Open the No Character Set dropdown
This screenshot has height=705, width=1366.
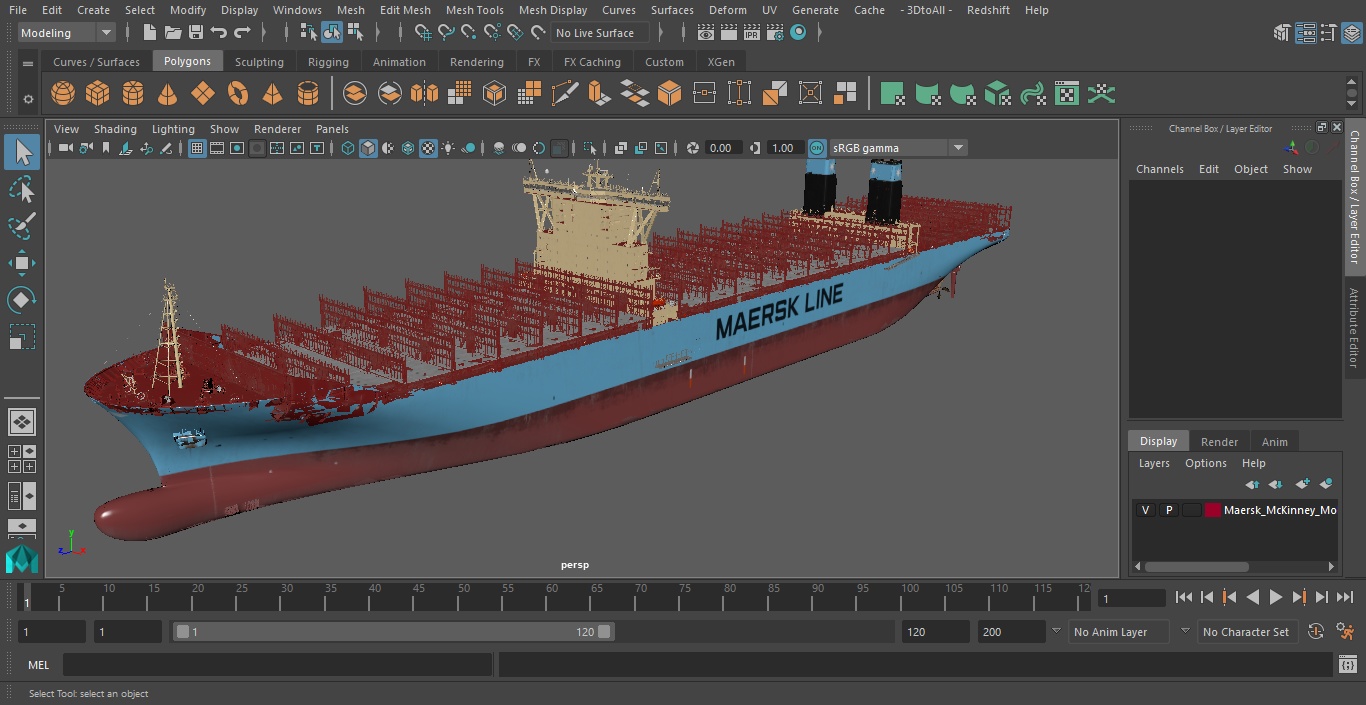1246,632
